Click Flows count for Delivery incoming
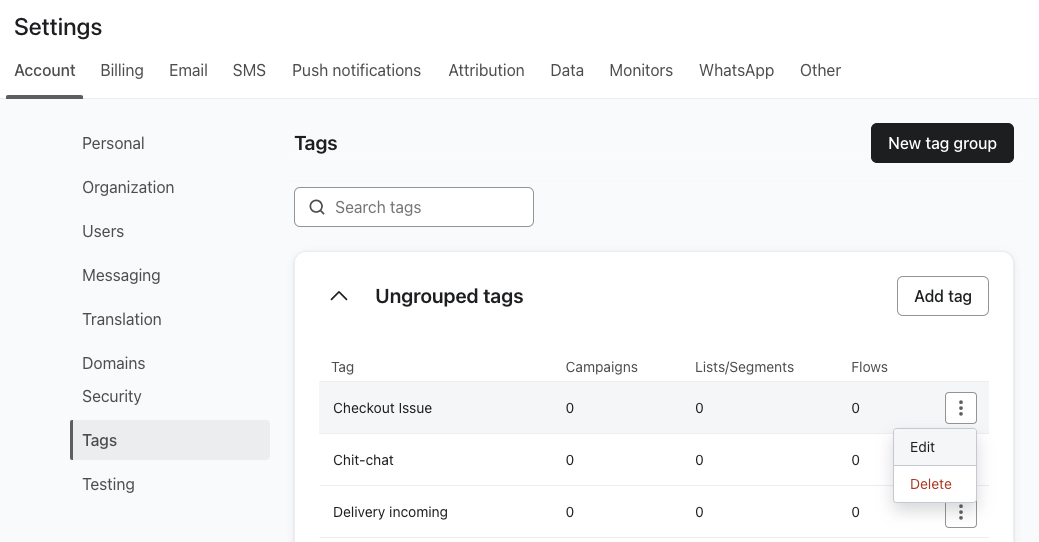 pyautogui.click(x=855, y=512)
